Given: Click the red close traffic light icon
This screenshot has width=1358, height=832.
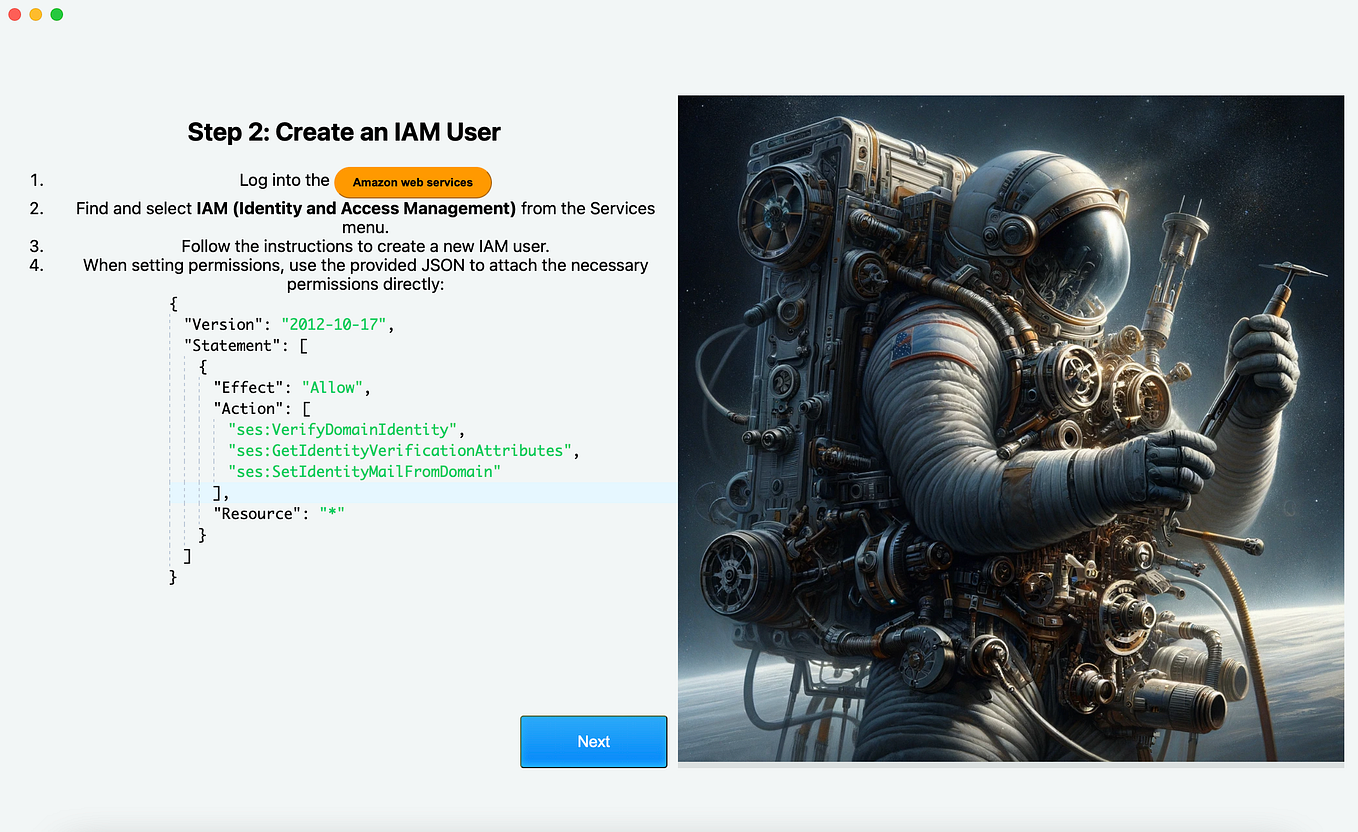Looking at the screenshot, I should tap(15, 14).
